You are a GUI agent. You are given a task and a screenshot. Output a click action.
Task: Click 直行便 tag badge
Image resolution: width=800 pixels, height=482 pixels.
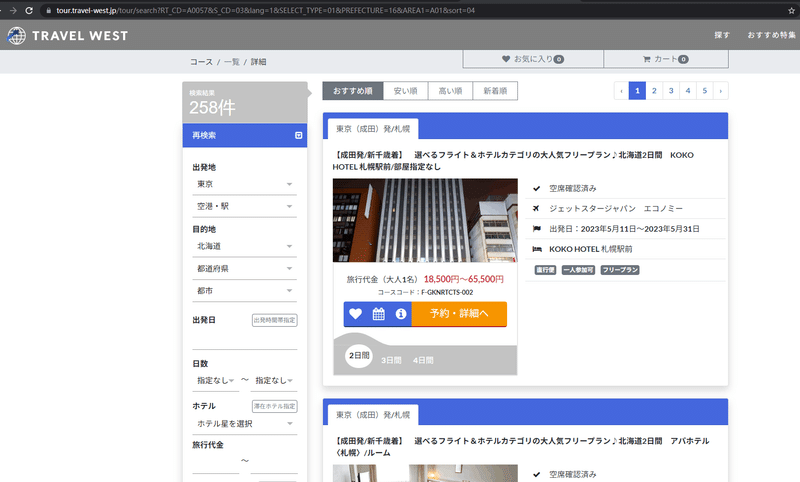[545, 270]
